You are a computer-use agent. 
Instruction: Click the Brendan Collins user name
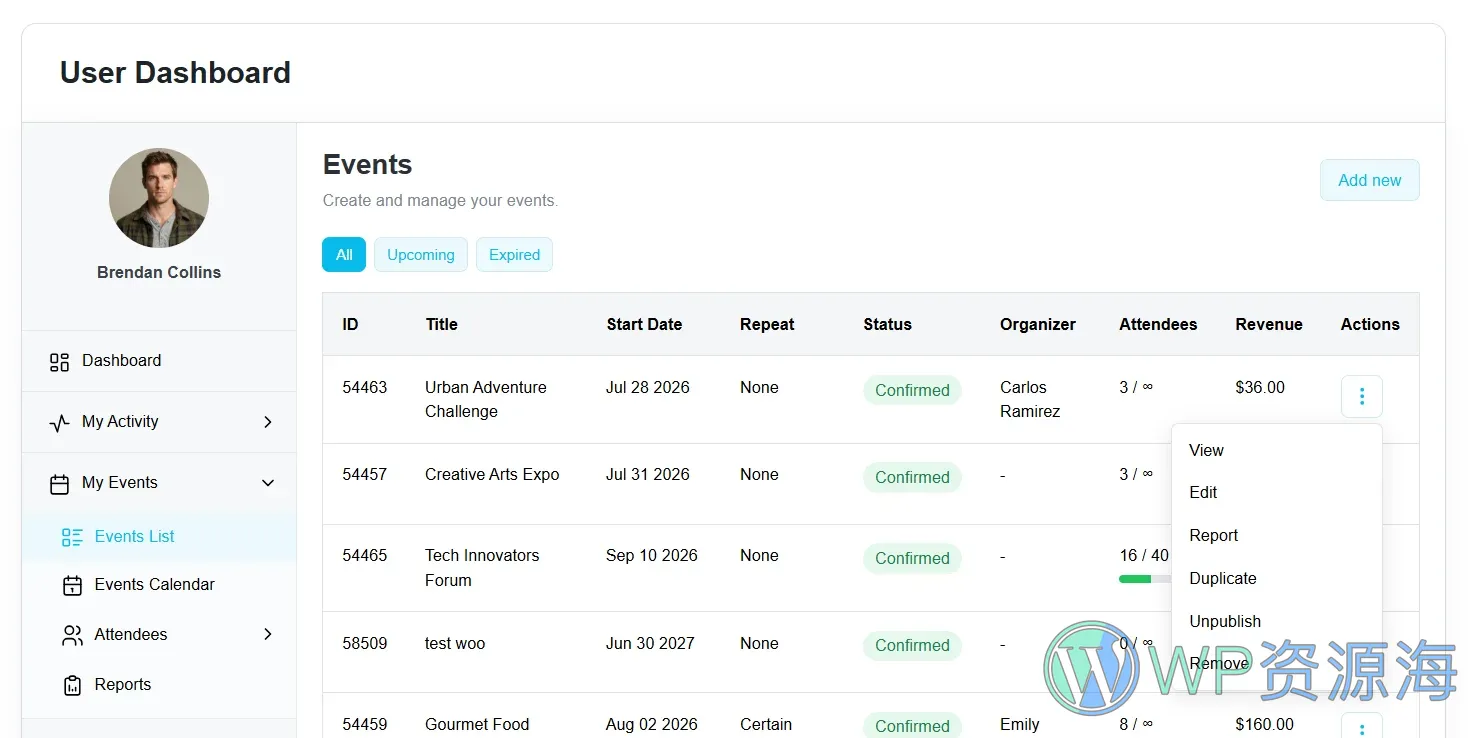[x=159, y=272]
